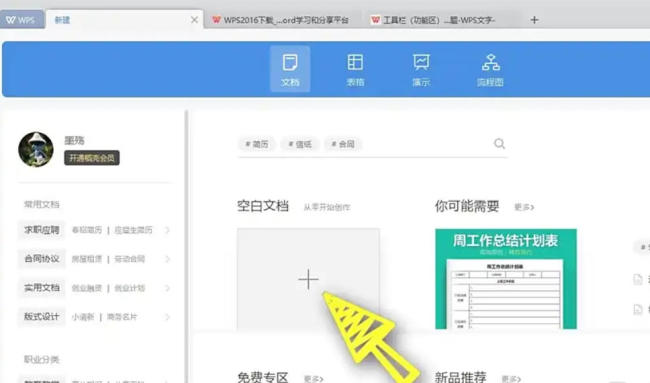Viewport: 650px width, 383px height.
Task: Open the WPS home button
Action: [x=21, y=20]
